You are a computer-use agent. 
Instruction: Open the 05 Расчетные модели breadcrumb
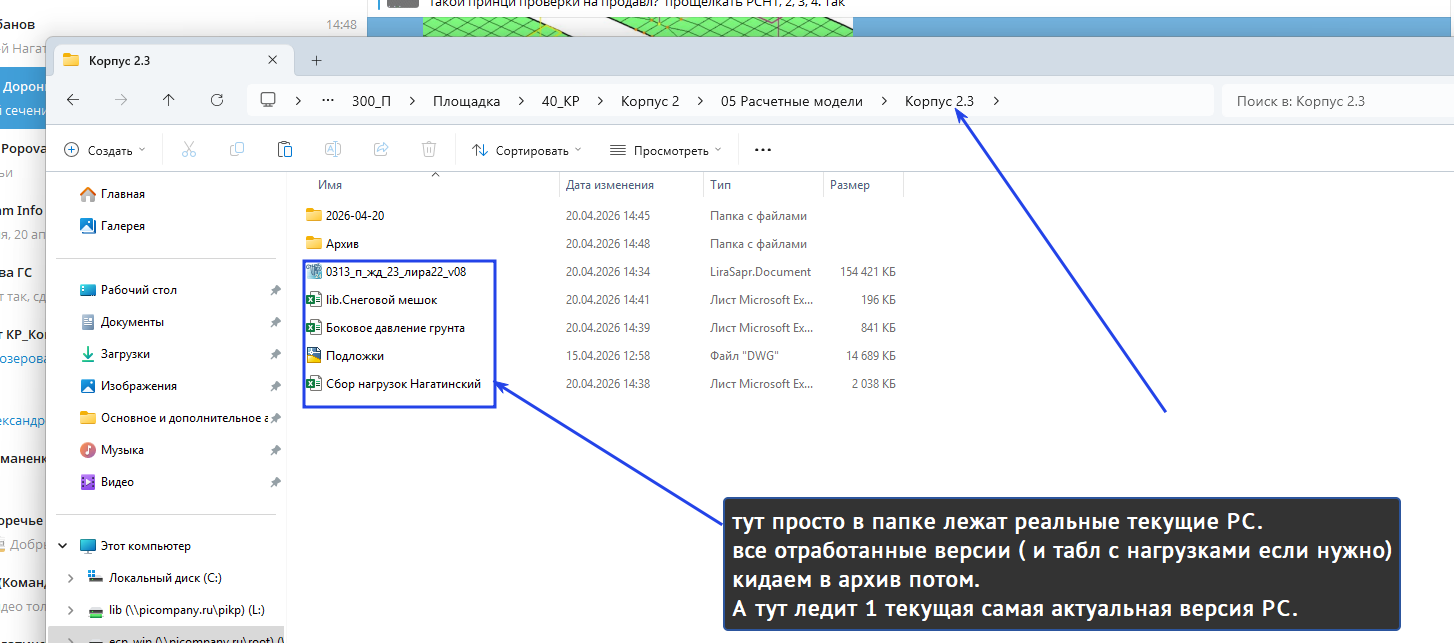pos(792,101)
